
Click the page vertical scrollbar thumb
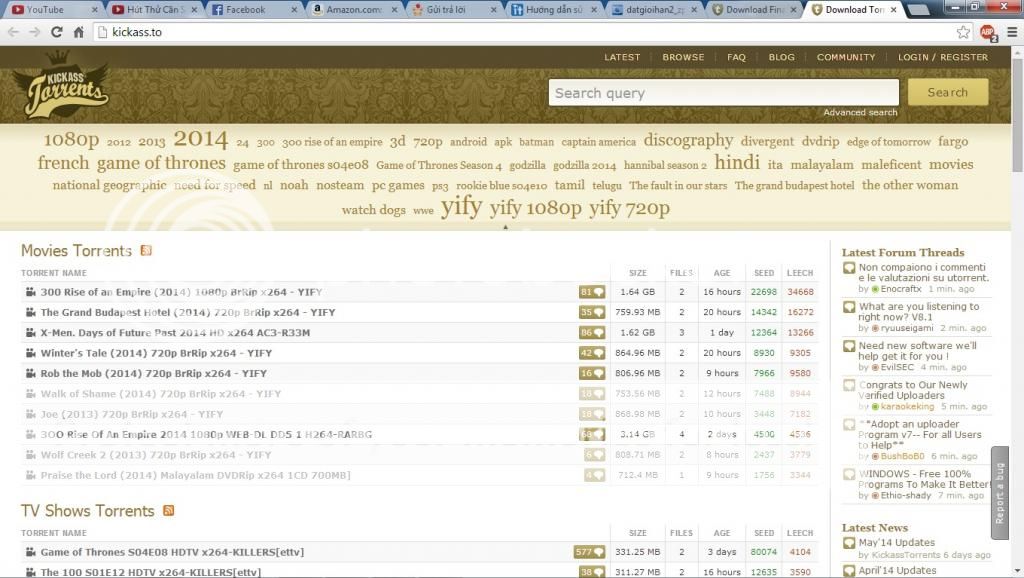(1017, 118)
